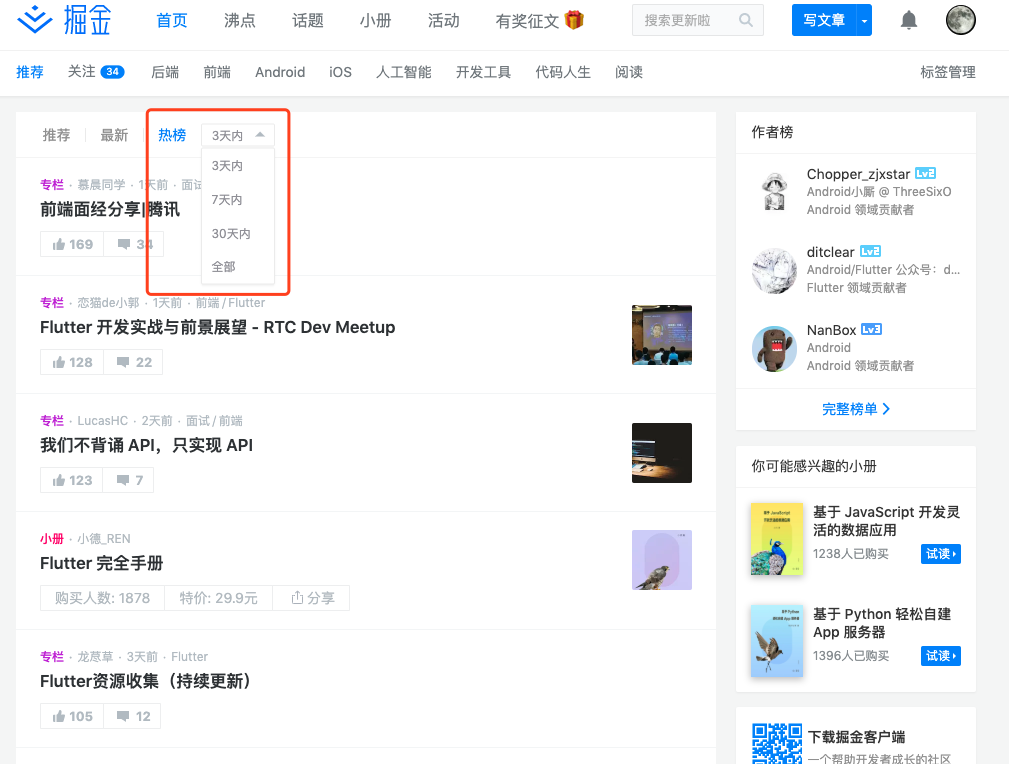Click the 写文章 button
Image resolution: width=1009 pixels, height=764 pixels.
click(824, 19)
